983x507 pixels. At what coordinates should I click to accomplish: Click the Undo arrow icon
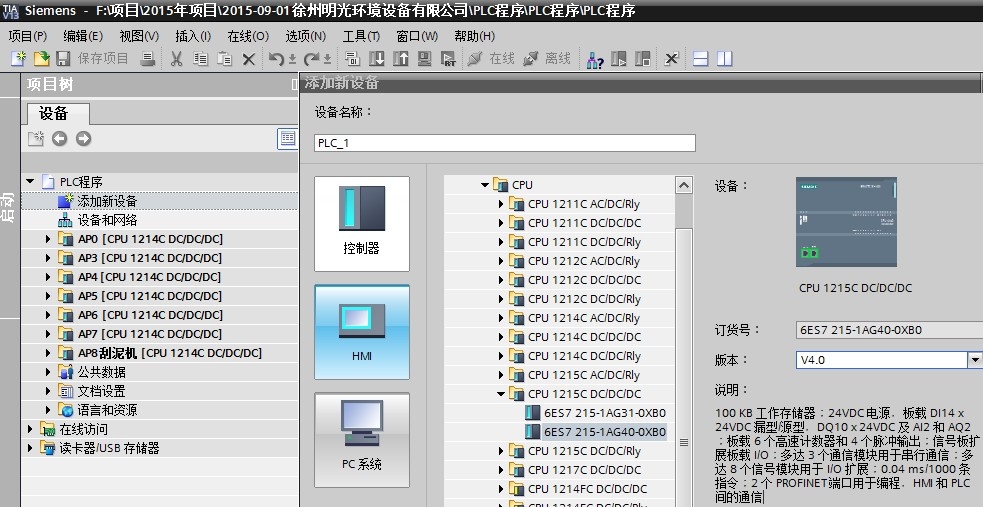coord(276,59)
